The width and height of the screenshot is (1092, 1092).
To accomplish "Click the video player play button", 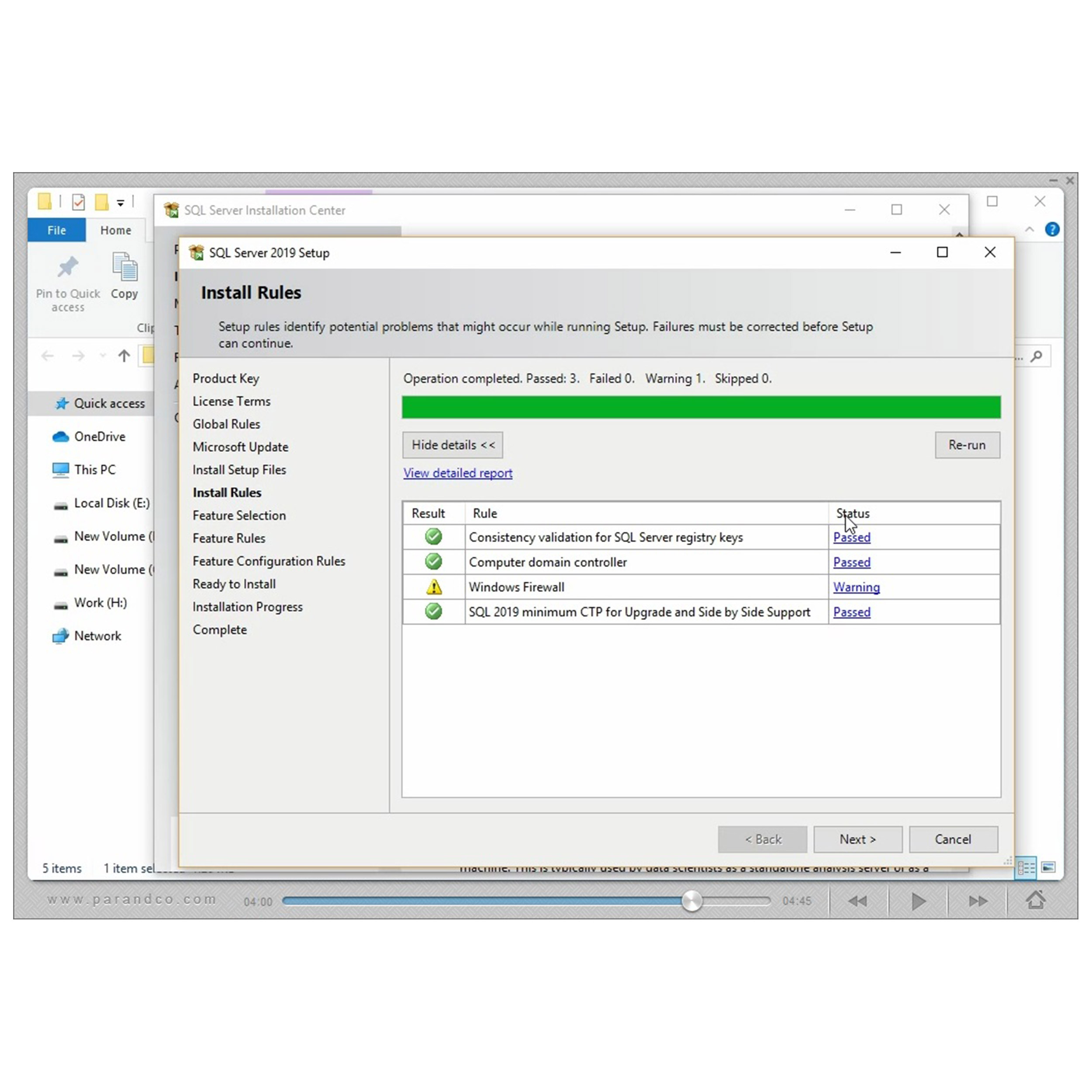I will tap(919, 902).
